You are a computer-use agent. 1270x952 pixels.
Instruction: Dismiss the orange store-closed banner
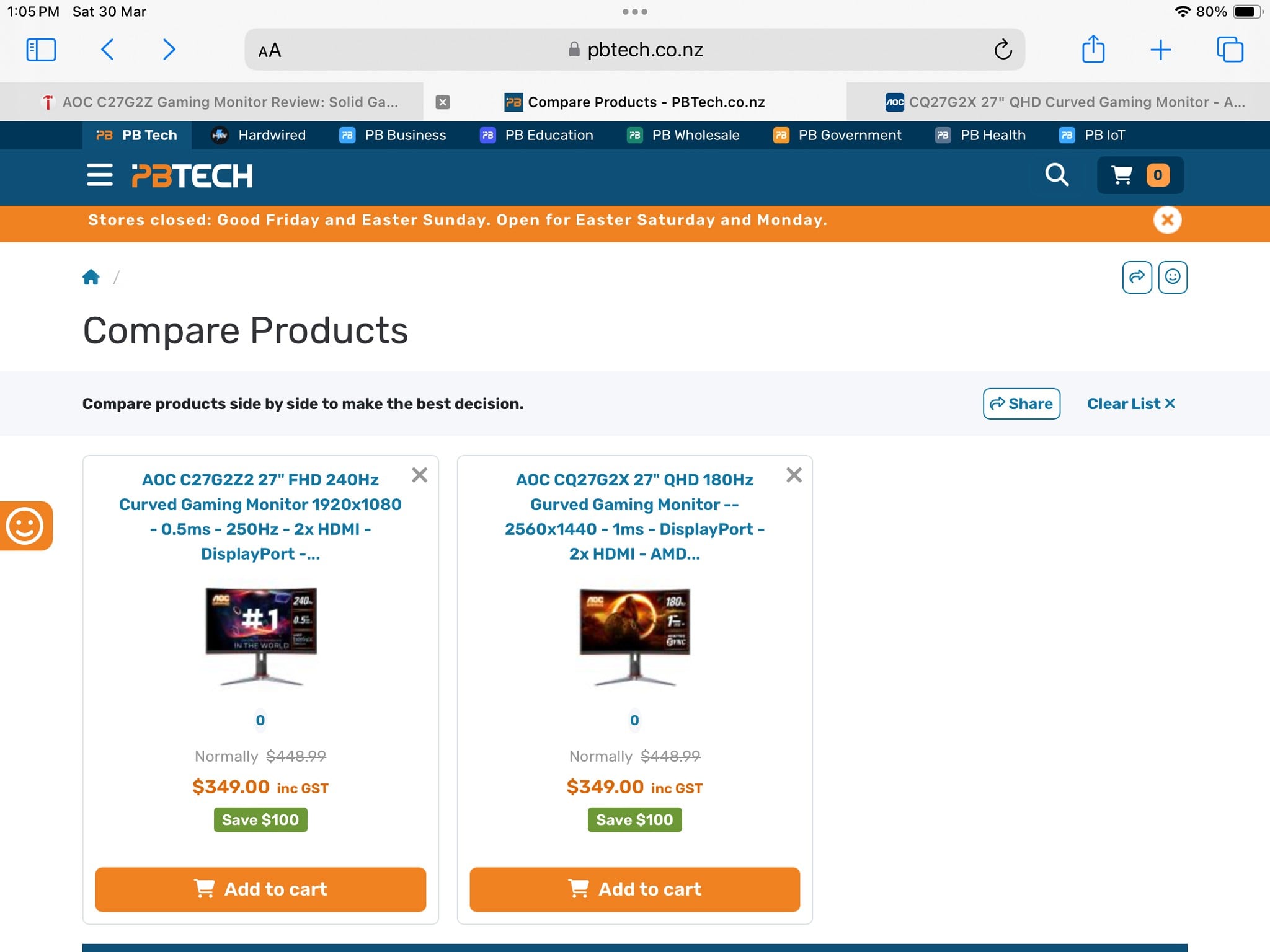(1167, 220)
